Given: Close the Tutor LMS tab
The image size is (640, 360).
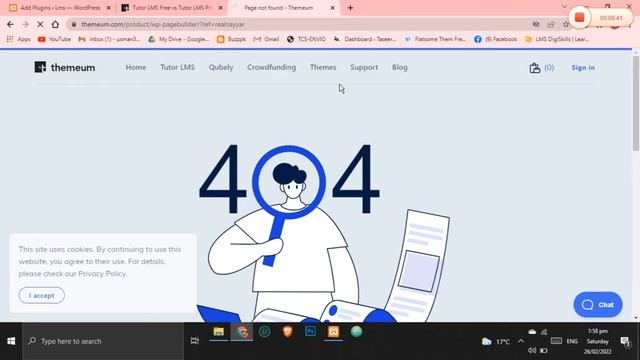Looking at the screenshot, I should [x=220, y=8].
